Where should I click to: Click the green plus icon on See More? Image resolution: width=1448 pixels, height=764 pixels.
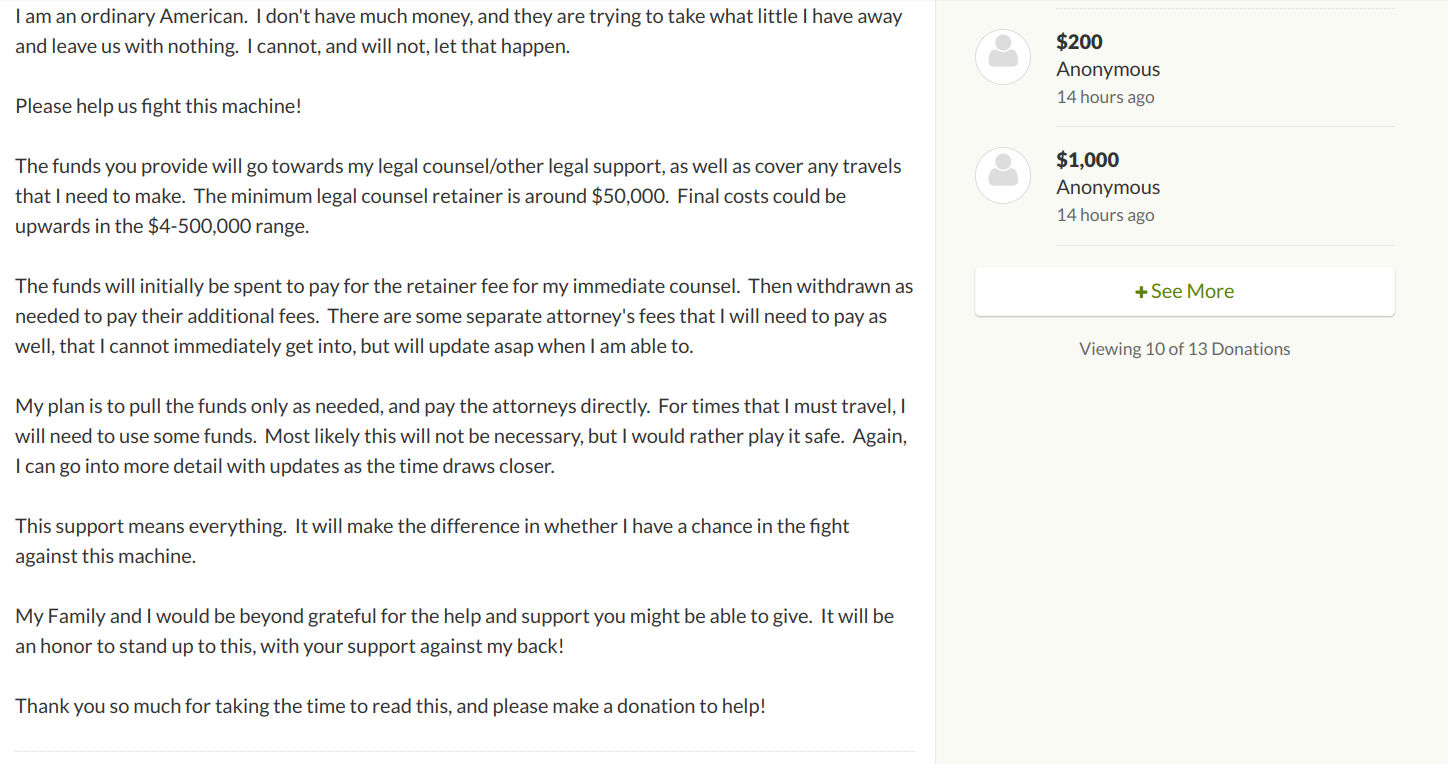(x=1141, y=292)
